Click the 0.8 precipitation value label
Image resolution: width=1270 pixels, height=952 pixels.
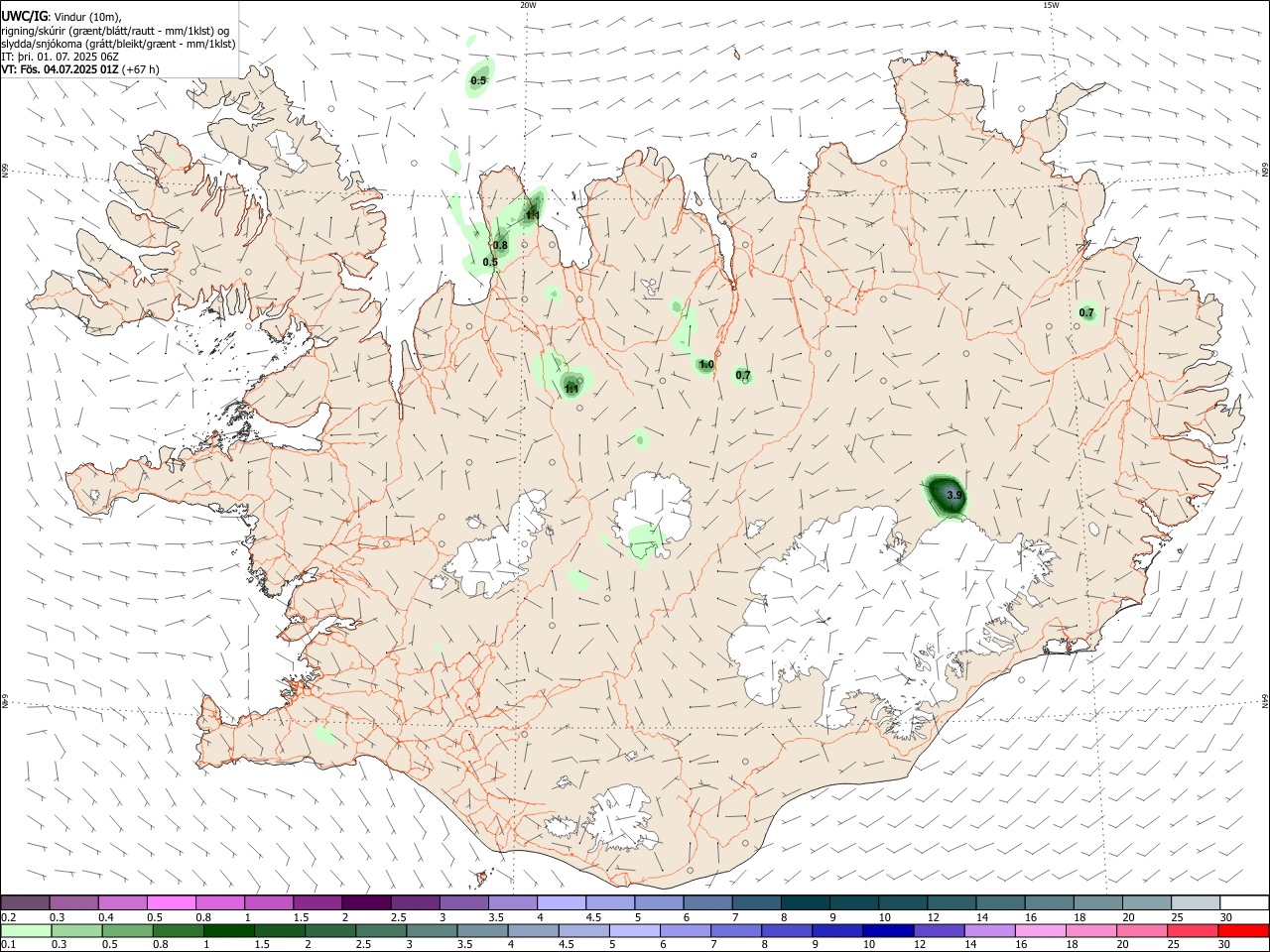500,246
